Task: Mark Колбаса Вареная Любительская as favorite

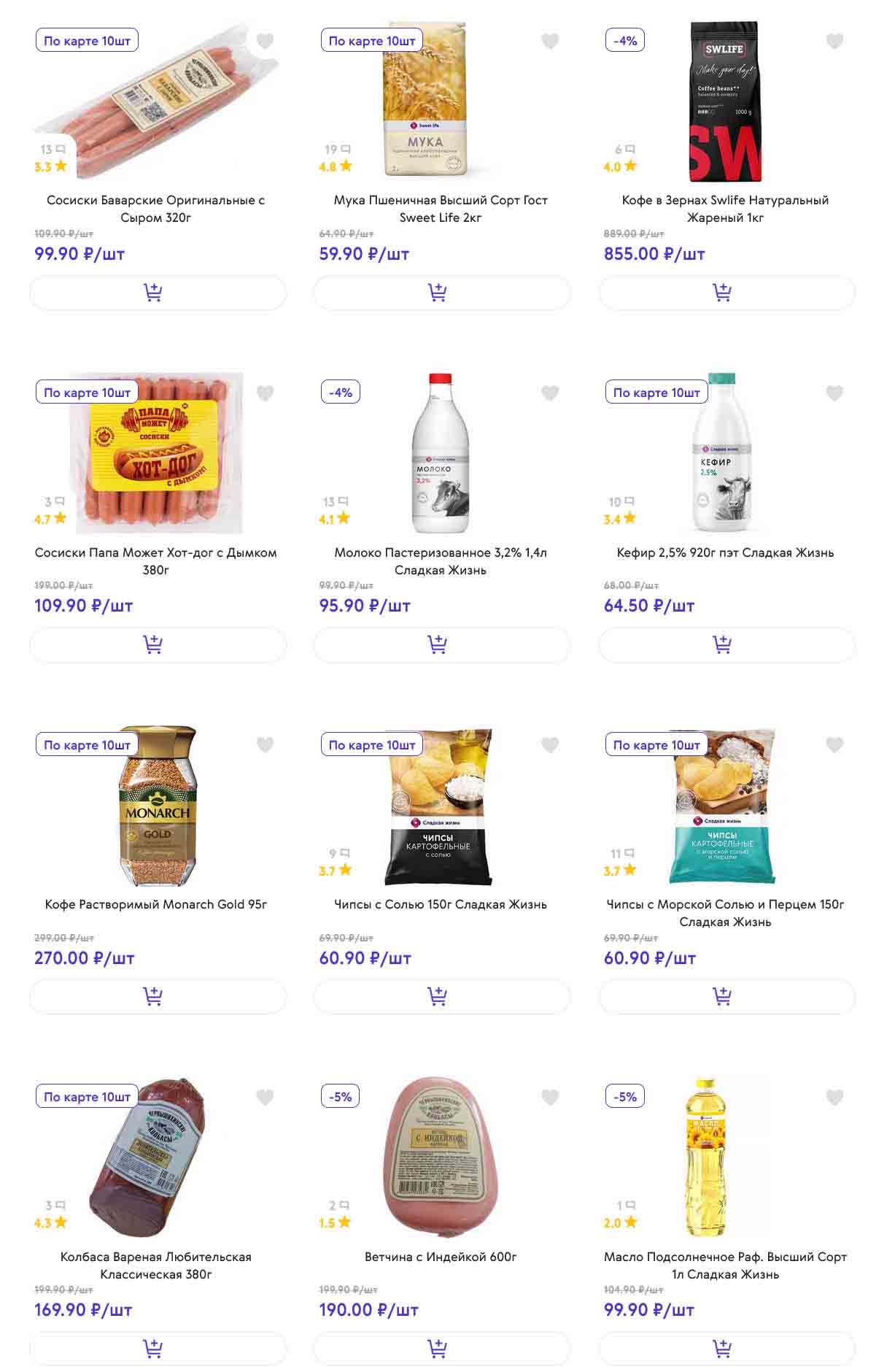Action: (x=265, y=1097)
